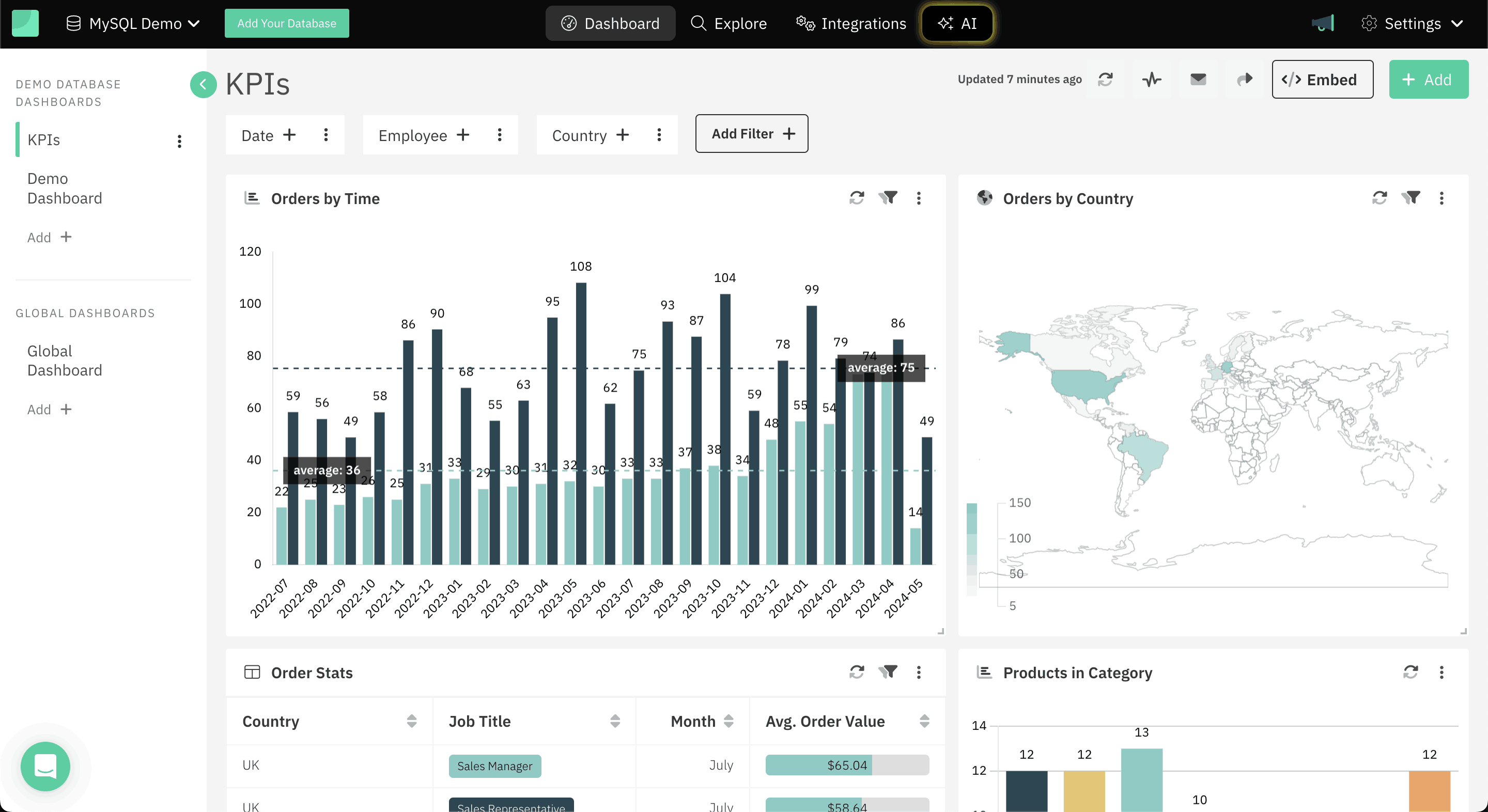Click the Embed button for dashboard
Screen dimensions: 1488x812
point(1323,79)
